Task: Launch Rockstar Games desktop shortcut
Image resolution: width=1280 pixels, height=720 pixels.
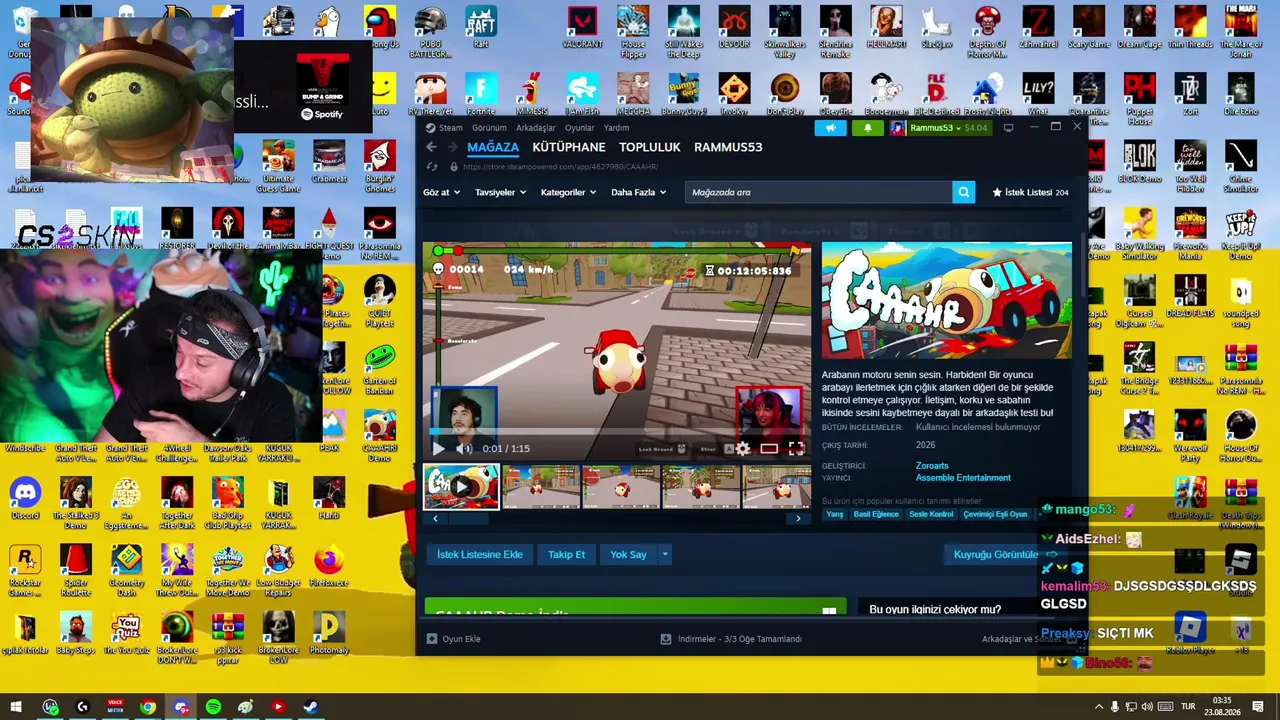Action: point(25,570)
